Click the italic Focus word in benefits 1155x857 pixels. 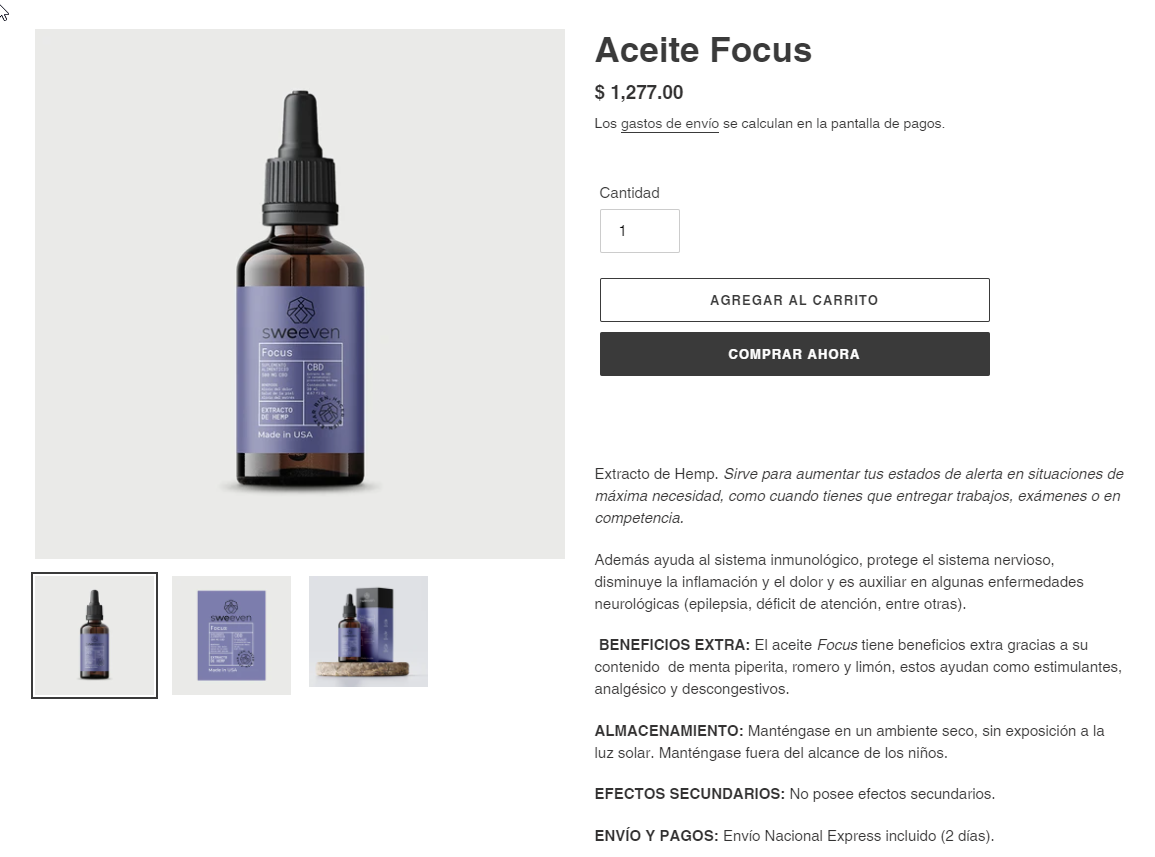(x=837, y=645)
